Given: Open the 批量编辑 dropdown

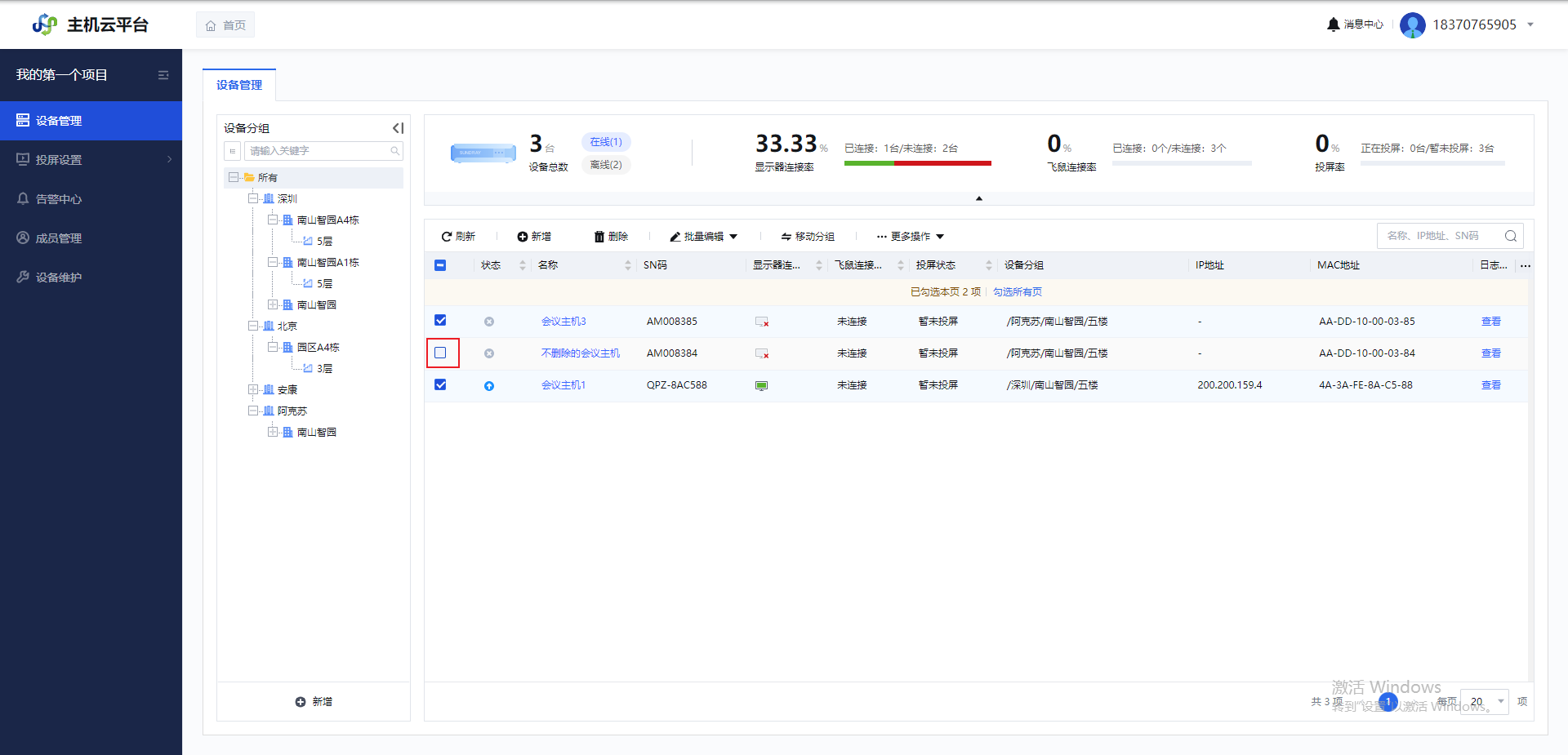Looking at the screenshot, I should tap(703, 237).
